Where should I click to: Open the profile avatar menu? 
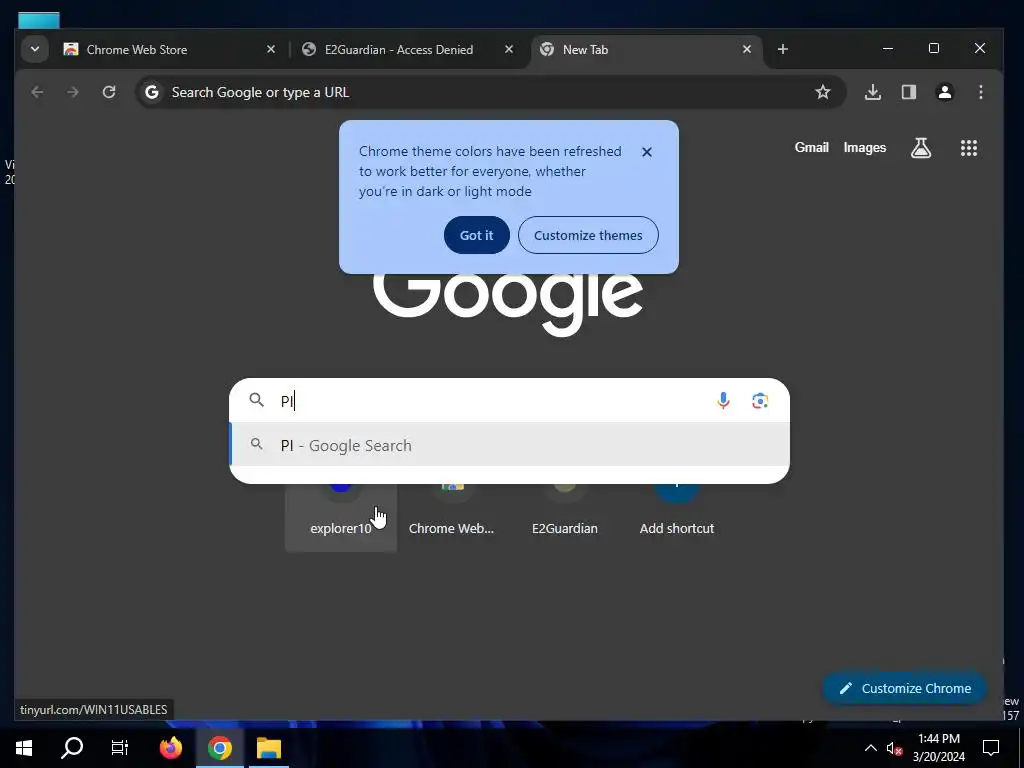[944, 92]
